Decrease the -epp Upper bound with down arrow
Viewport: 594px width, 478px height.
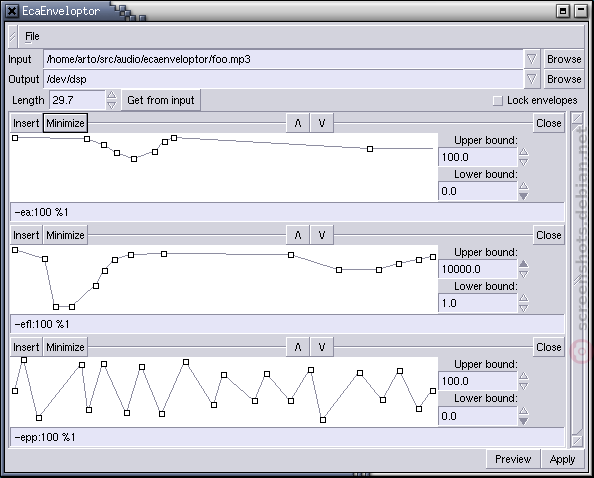tap(523, 386)
